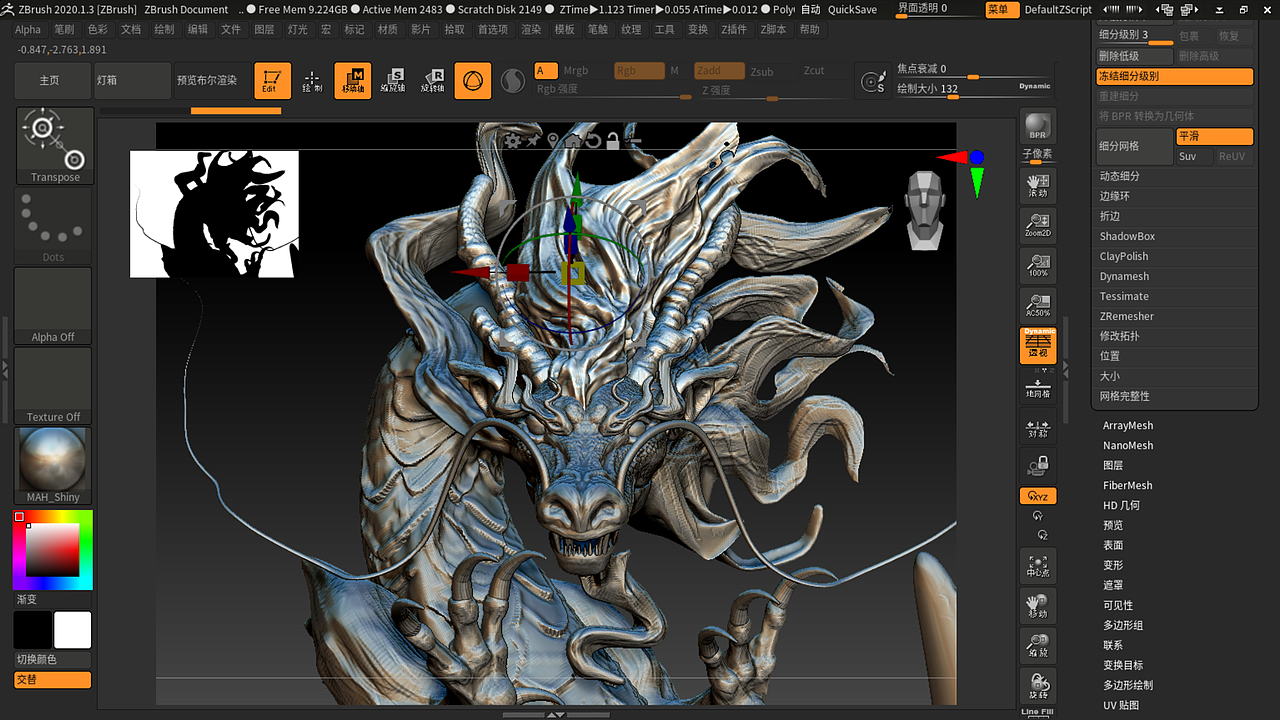Viewport: 1280px width, 720px height.
Task: Open the LightBox (灯箱) button
Action: (132, 81)
